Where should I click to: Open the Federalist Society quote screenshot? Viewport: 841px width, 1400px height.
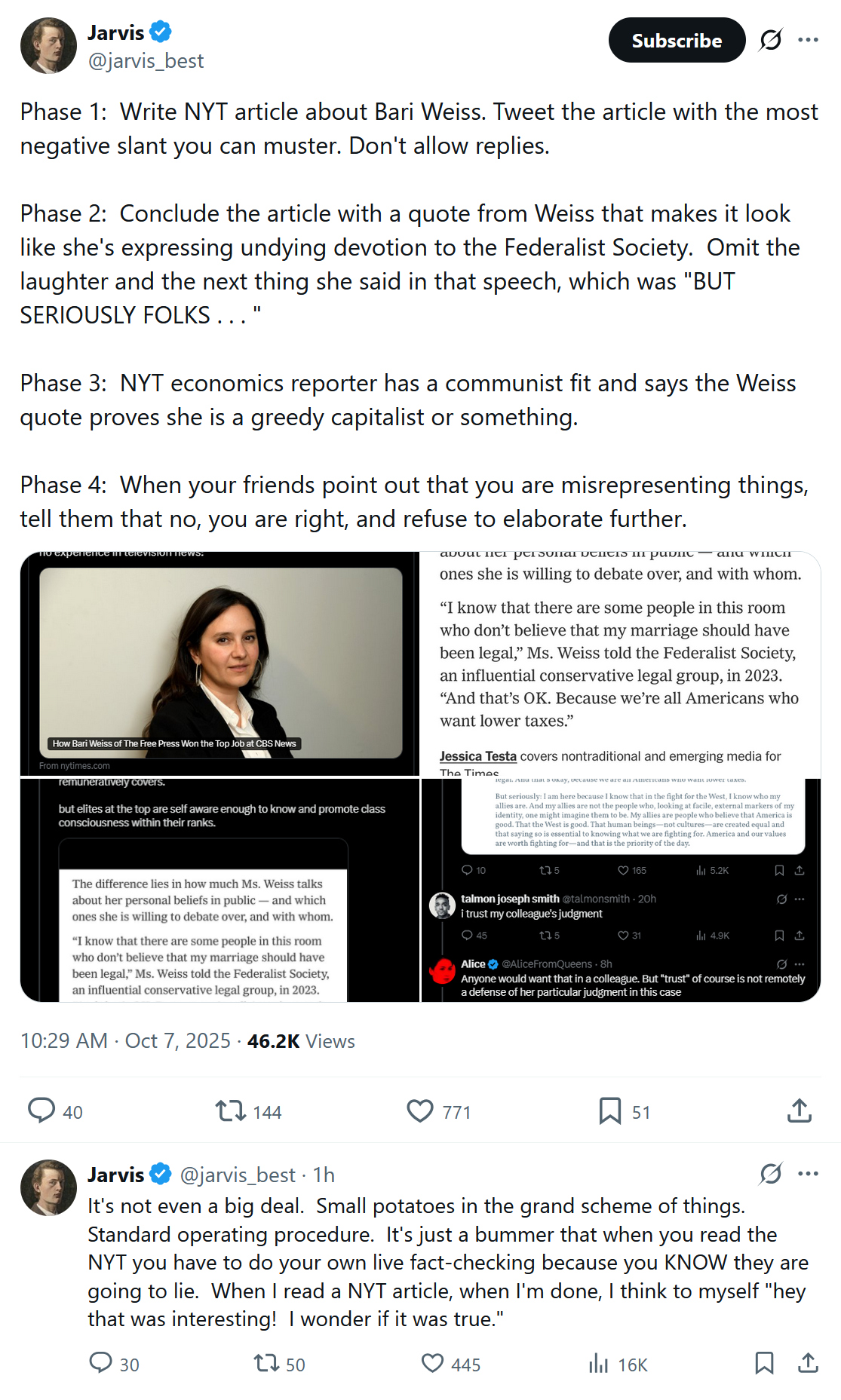pos(621,663)
